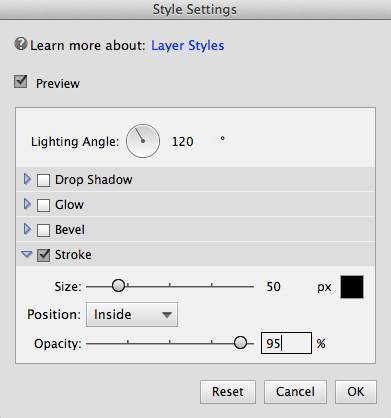Confirm settings with the OK button
This screenshot has height=418, width=391.
pyautogui.click(x=356, y=392)
